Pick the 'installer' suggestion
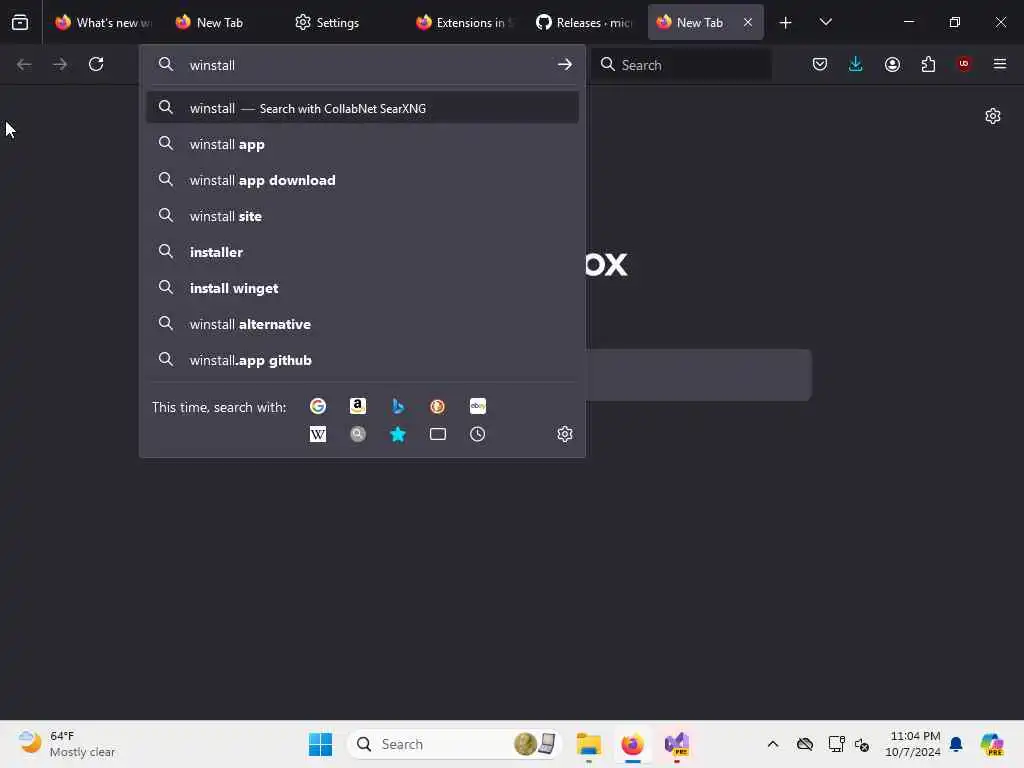 362,252
